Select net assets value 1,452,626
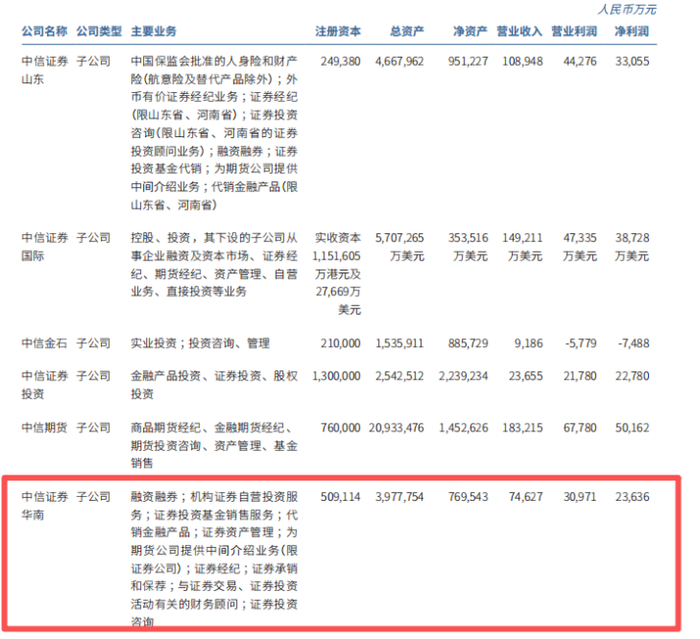700x639 pixels. [463, 428]
